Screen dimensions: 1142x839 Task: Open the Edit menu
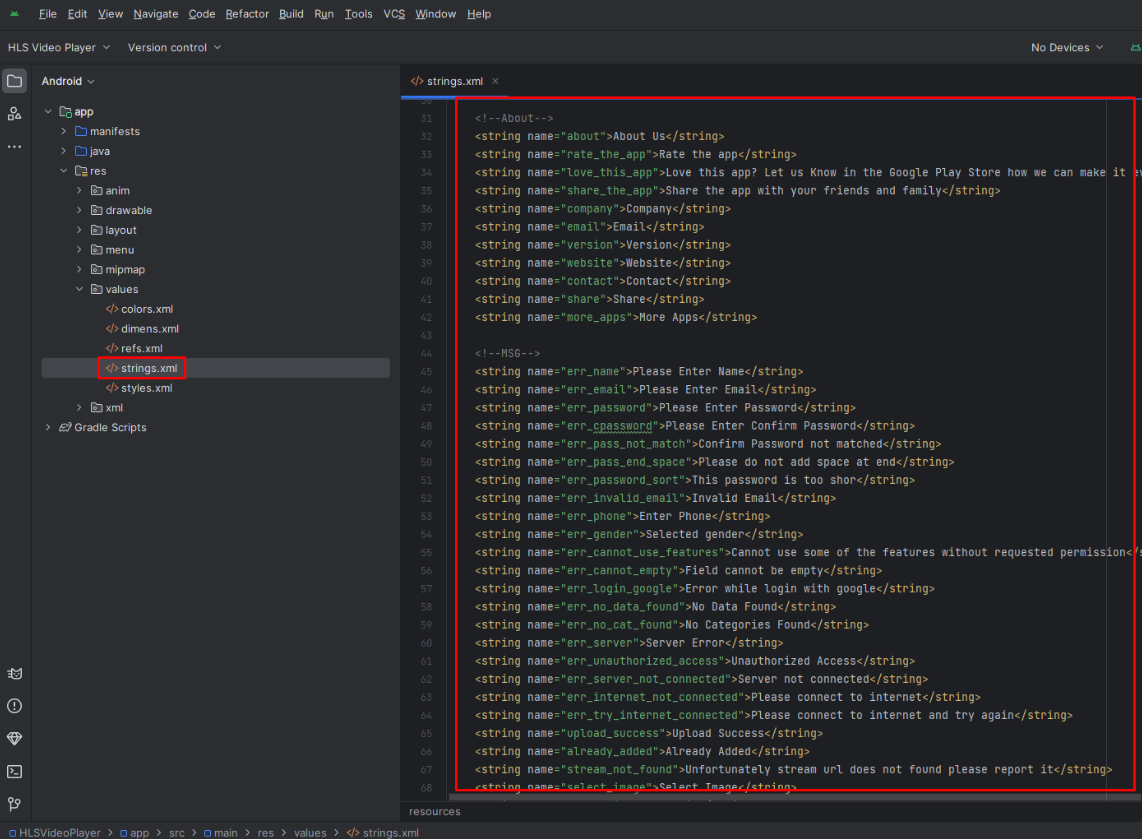[77, 14]
